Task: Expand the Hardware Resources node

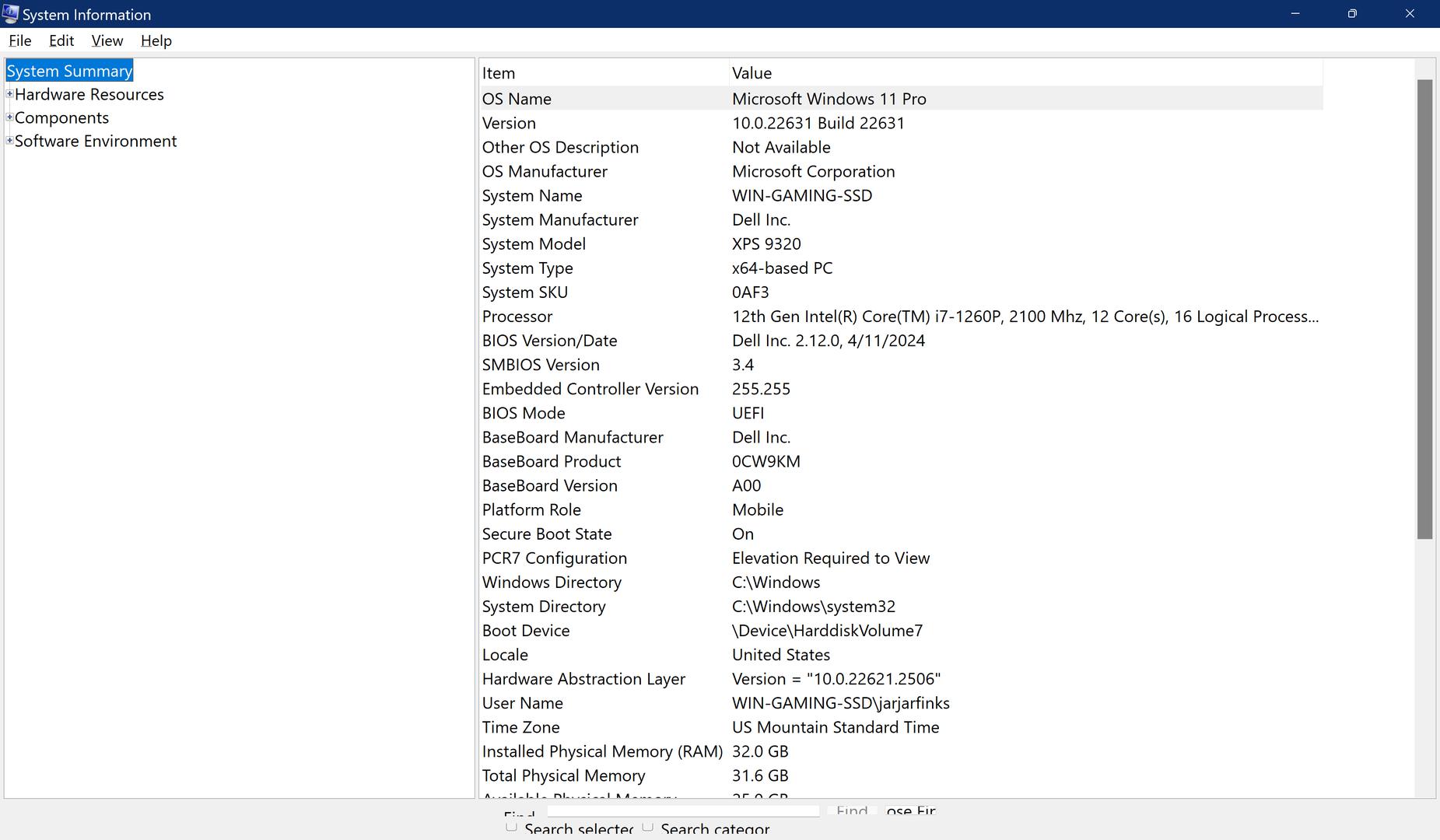Action: 9,94
